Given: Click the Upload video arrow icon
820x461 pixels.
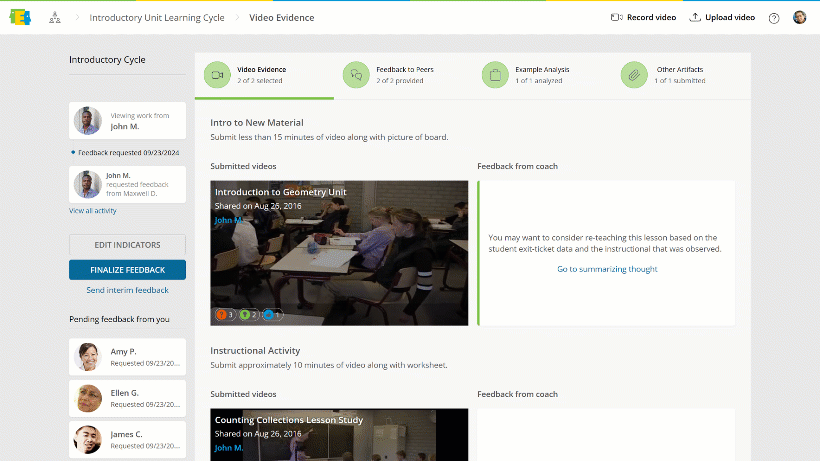Looking at the screenshot, I should coord(695,17).
